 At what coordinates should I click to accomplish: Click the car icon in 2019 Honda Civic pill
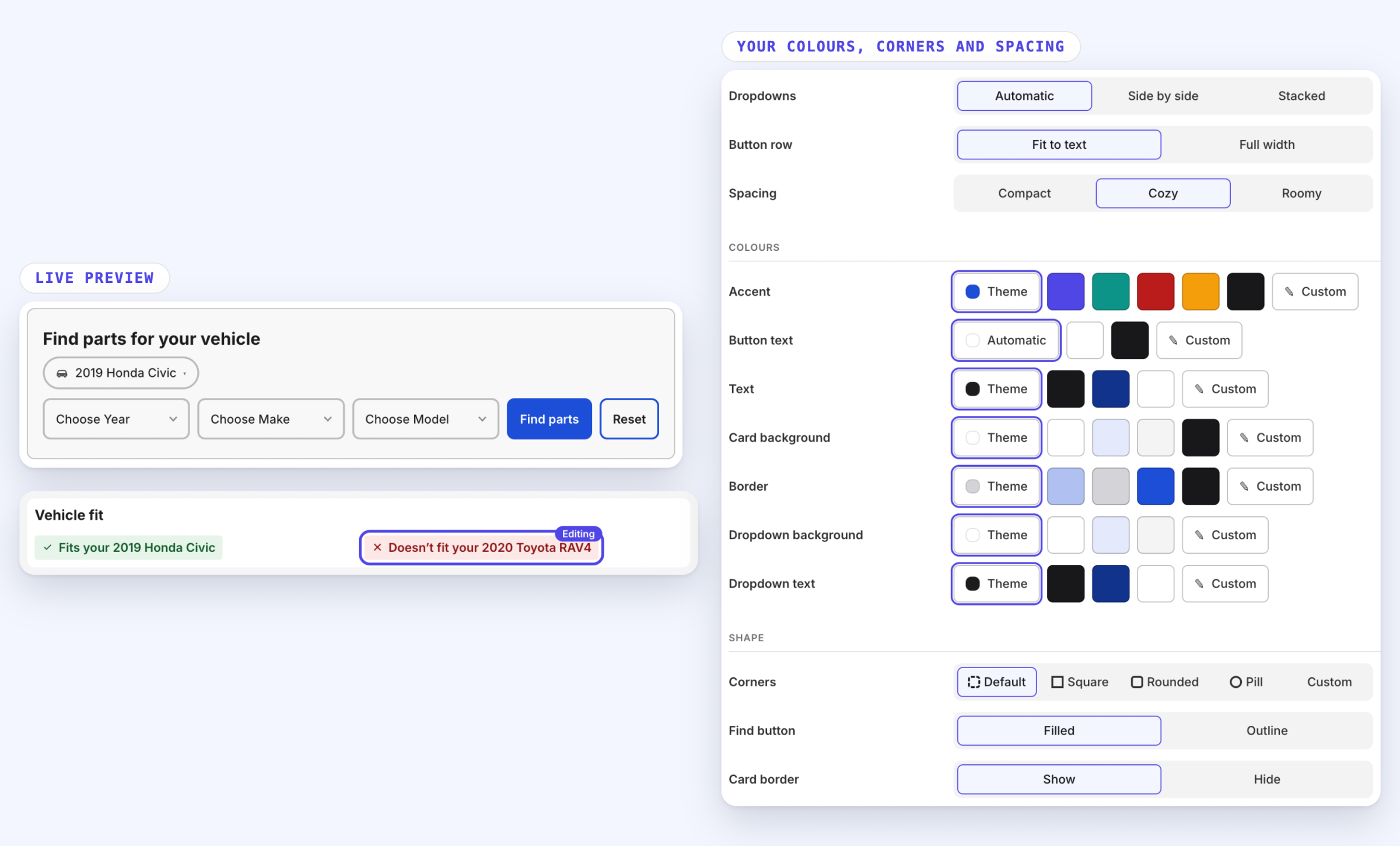(62, 373)
